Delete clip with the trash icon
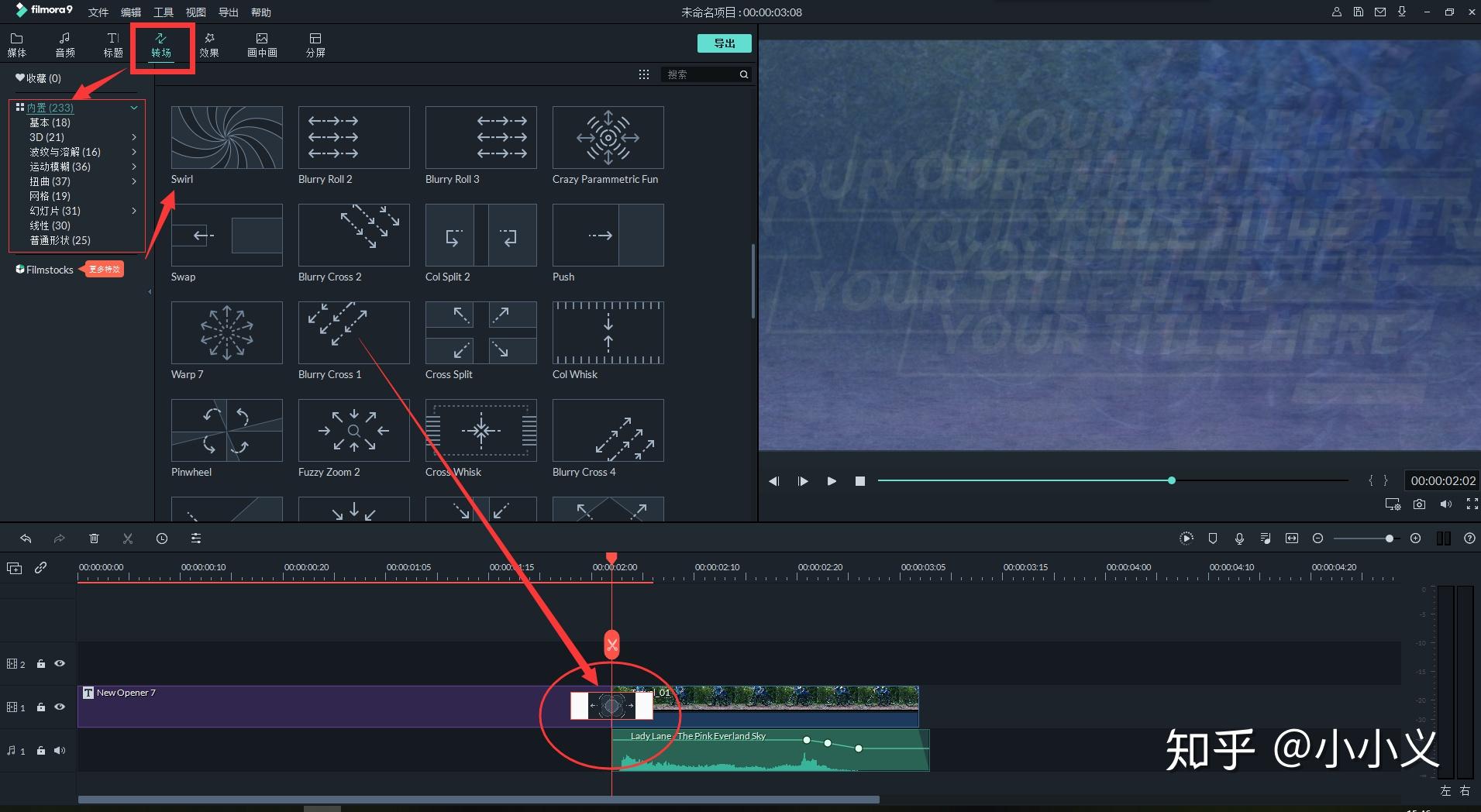 pyautogui.click(x=94, y=538)
